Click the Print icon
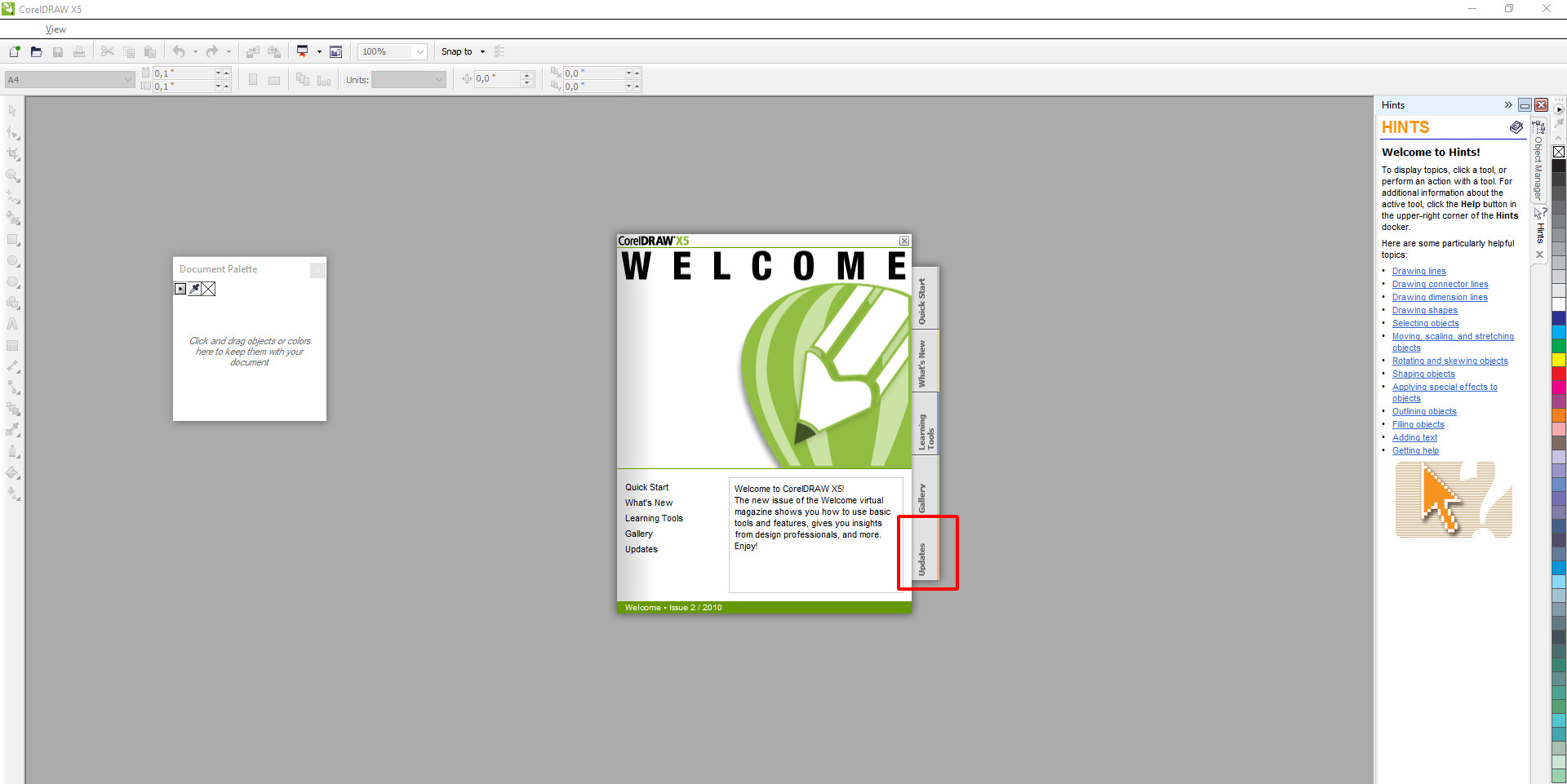Viewport: 1567px width, 784px height. tap(79, 51)
